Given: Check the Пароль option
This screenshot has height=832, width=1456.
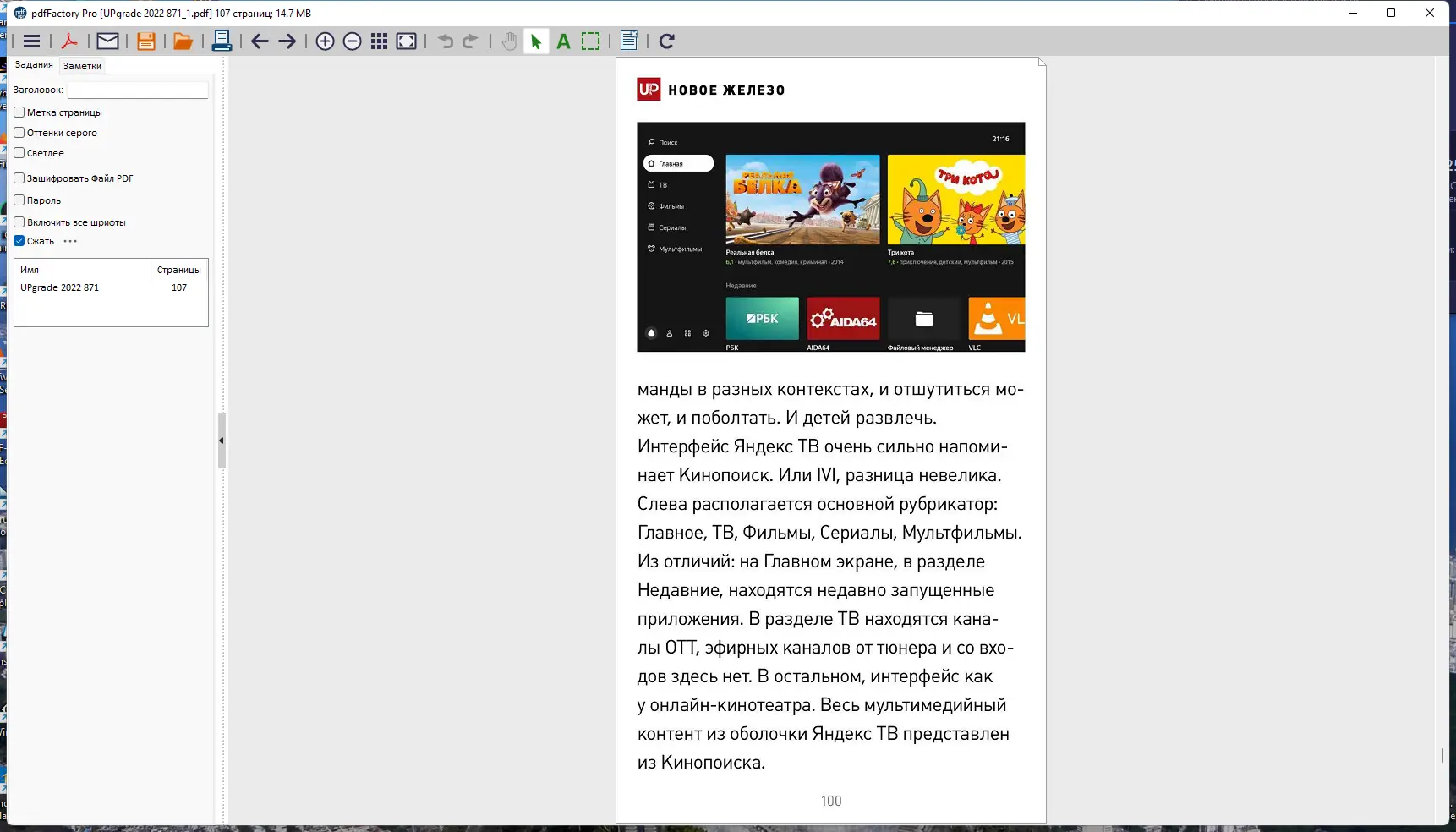Looking at the screenshot, I should click(19, 200).
